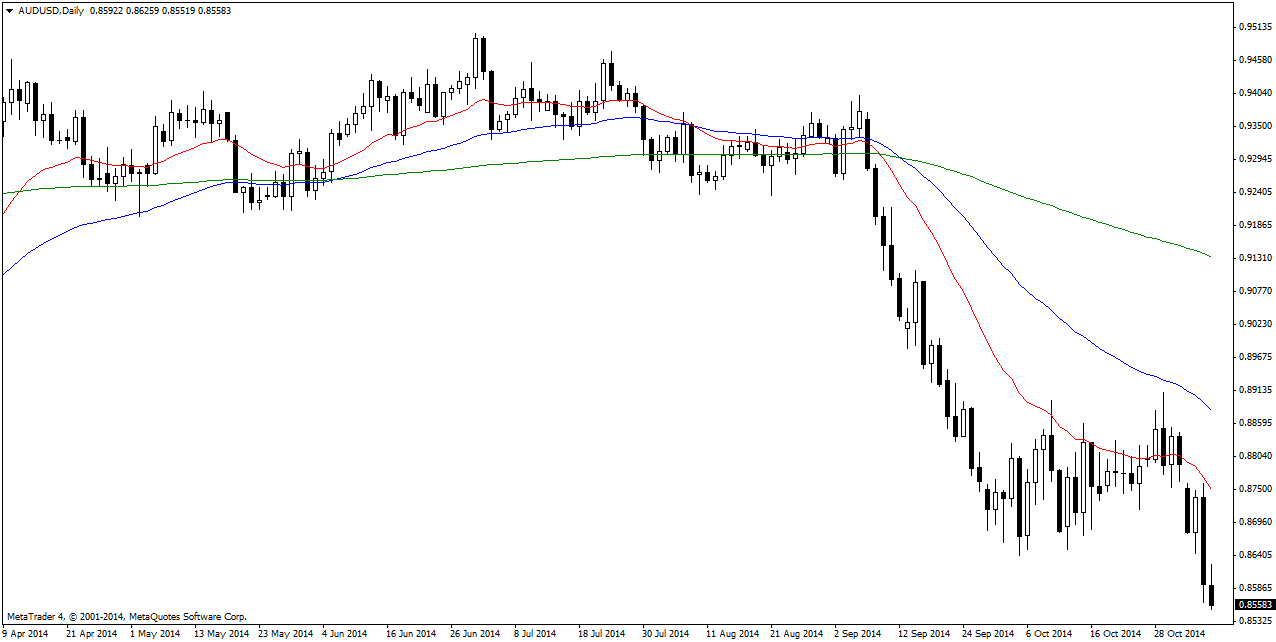Click the highlighted current price label 0.85583
The height and width of the screenshot is (642, 1276).
tap(1255, 605)
